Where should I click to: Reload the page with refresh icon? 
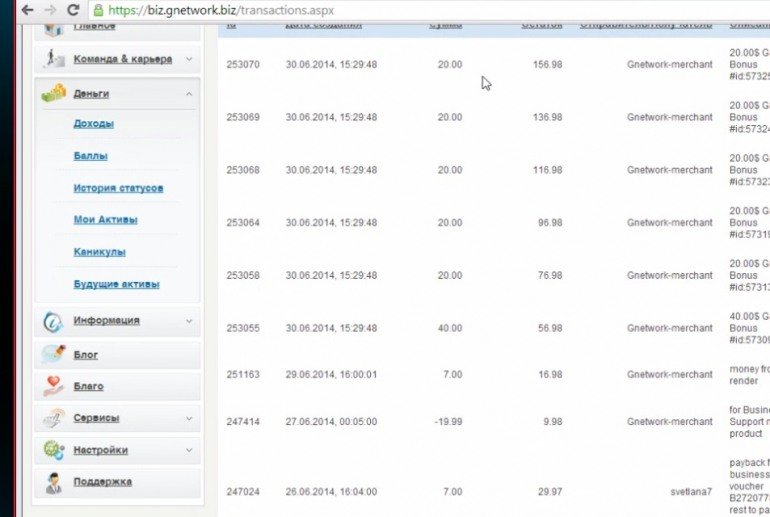click(73, 10)
